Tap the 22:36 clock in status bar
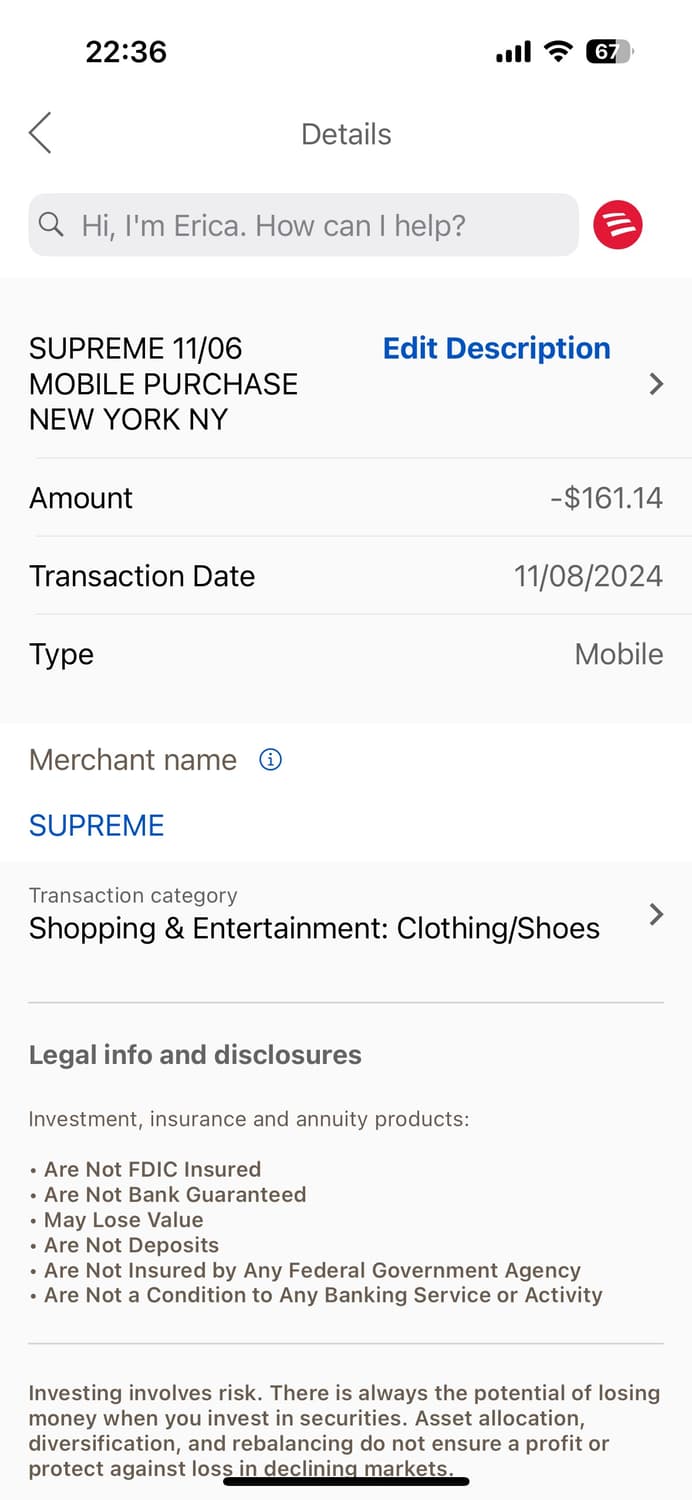 126,51
